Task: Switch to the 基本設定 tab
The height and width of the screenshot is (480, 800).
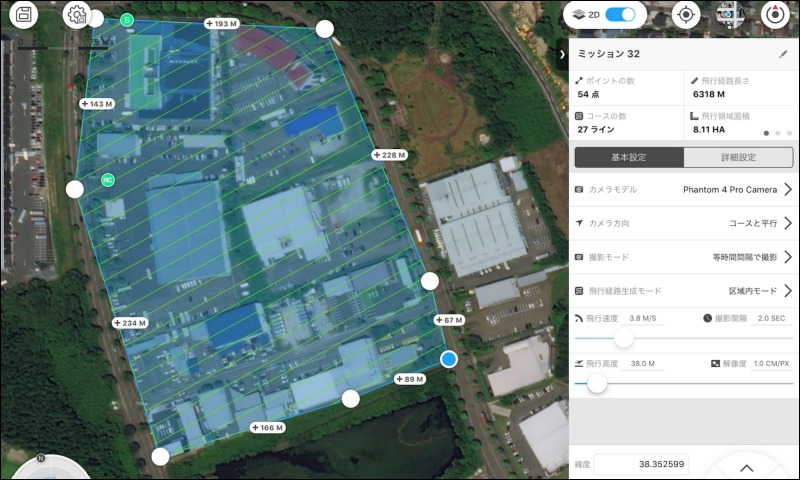Action: pos(629,157)
